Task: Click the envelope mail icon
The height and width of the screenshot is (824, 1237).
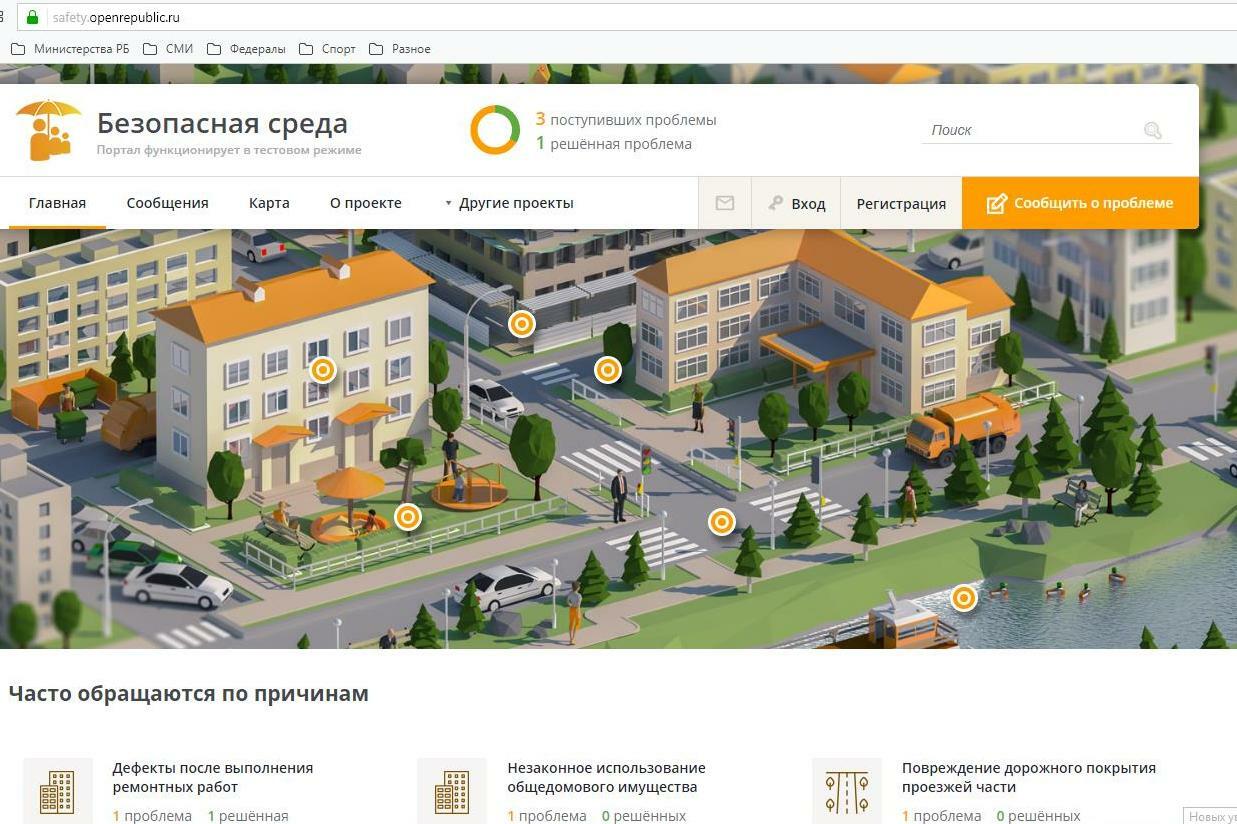Action: [x=725, y=203]
